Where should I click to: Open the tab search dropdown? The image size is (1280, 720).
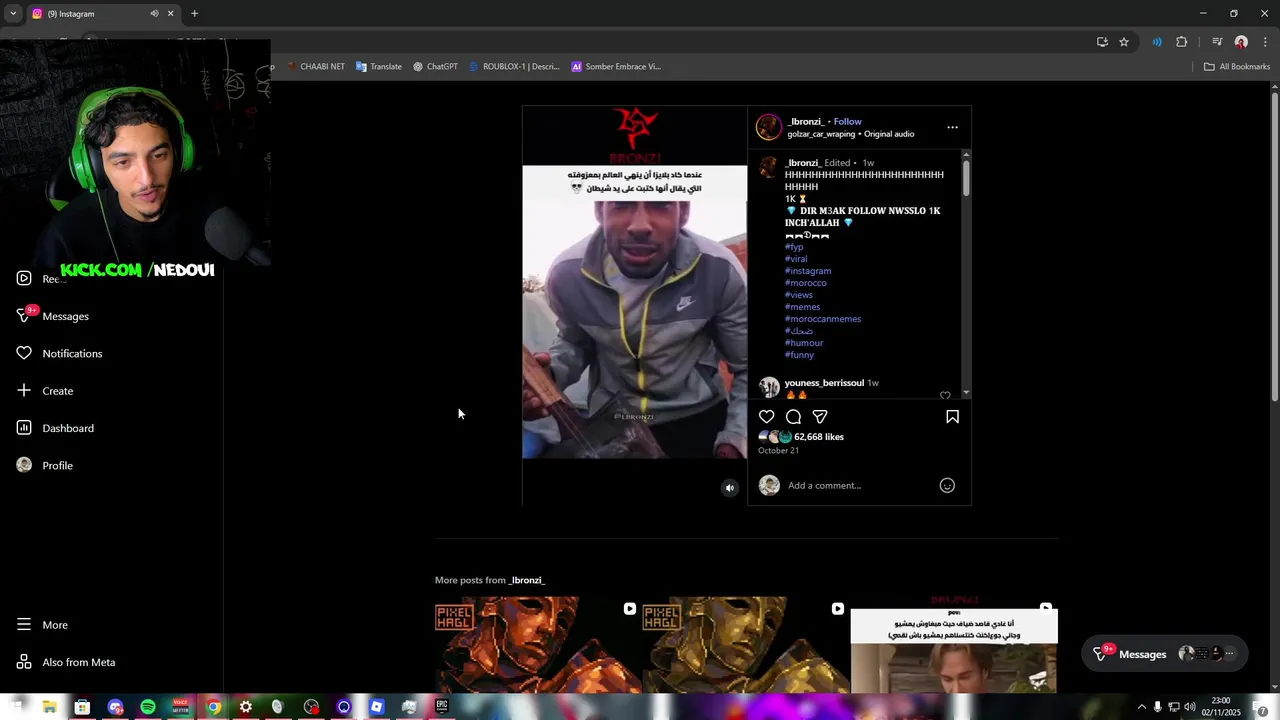click(x=13, y=14)
